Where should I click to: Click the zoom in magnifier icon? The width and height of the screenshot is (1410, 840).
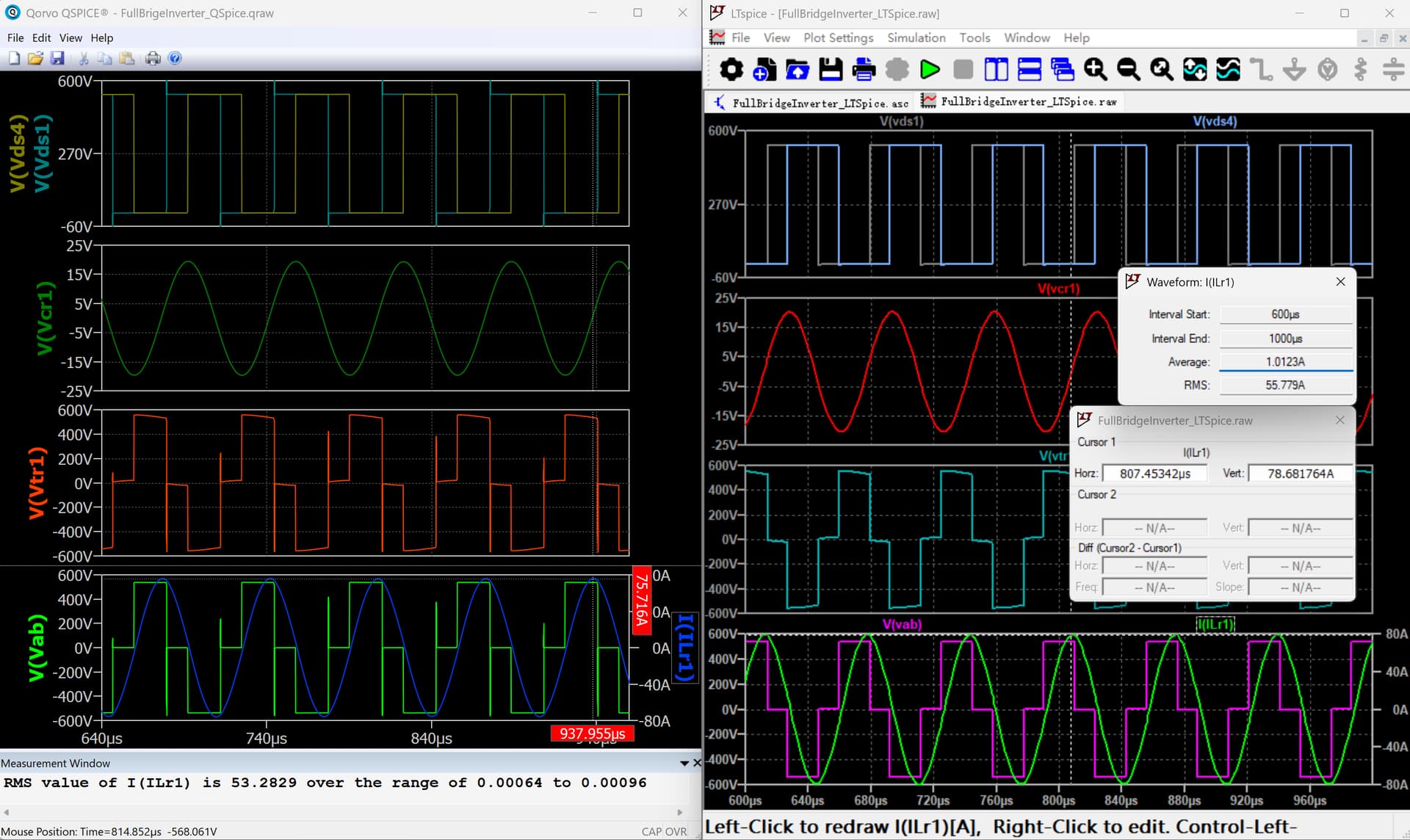(x=1095, y=70)
